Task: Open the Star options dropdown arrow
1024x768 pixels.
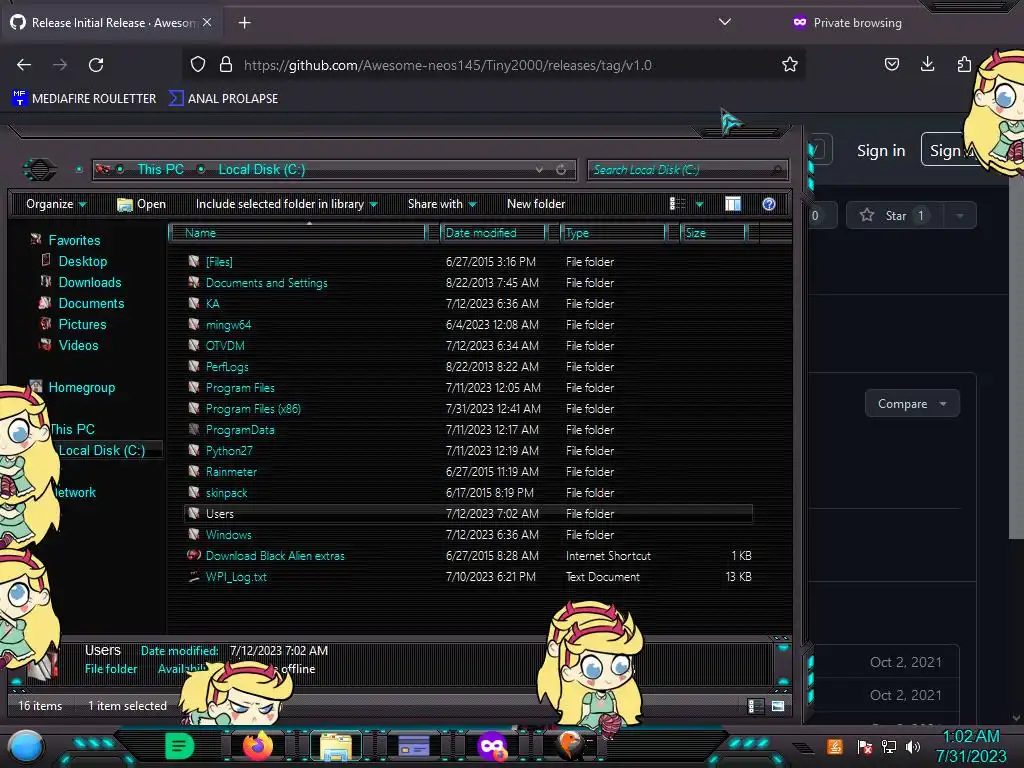Action: [x=959, y=216]
